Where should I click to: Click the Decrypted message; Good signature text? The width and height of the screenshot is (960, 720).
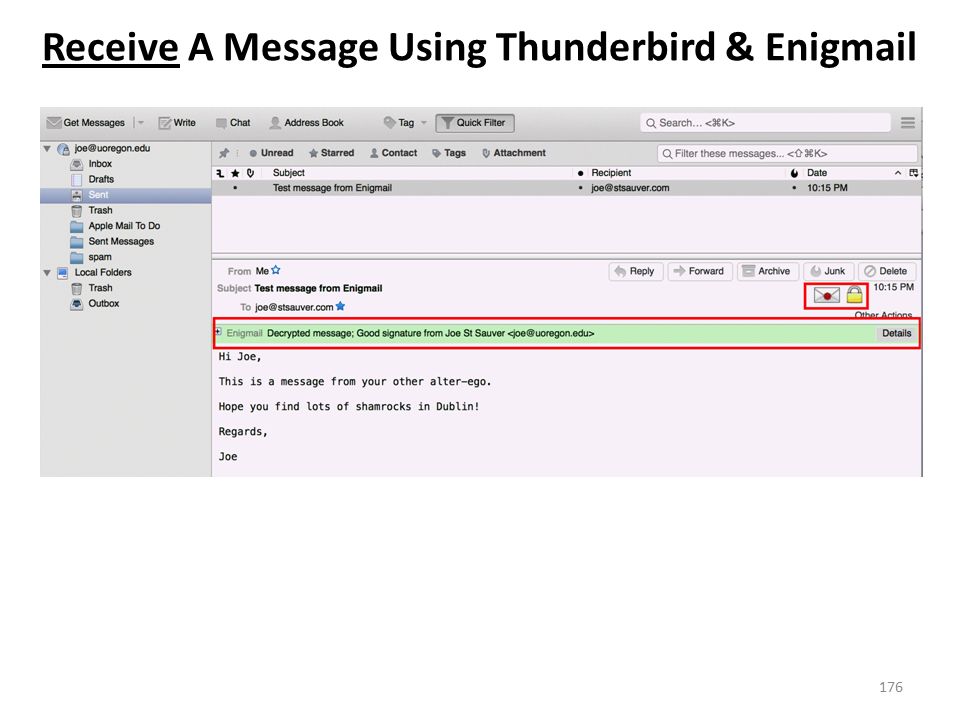pyautogui.click(x=430, y=334)
